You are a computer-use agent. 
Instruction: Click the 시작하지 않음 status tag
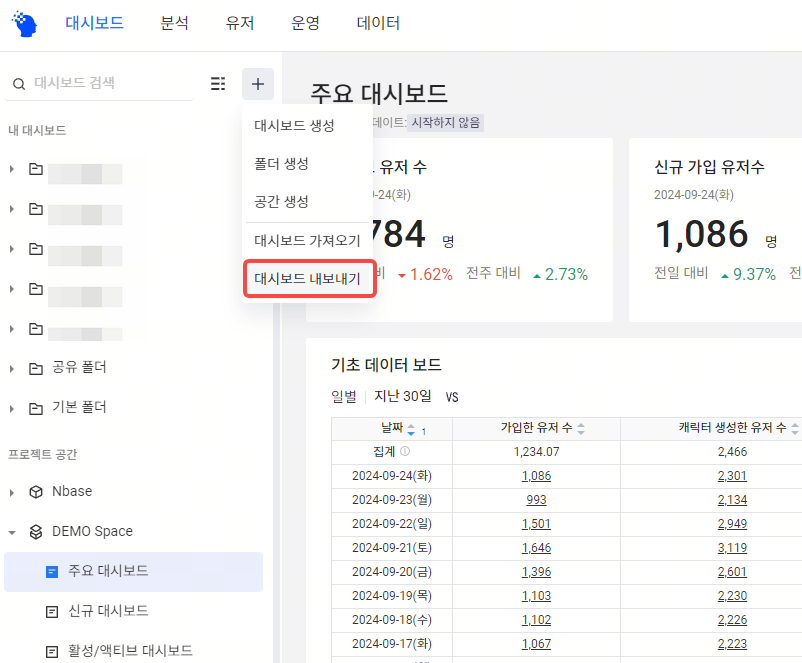(446, 123)
